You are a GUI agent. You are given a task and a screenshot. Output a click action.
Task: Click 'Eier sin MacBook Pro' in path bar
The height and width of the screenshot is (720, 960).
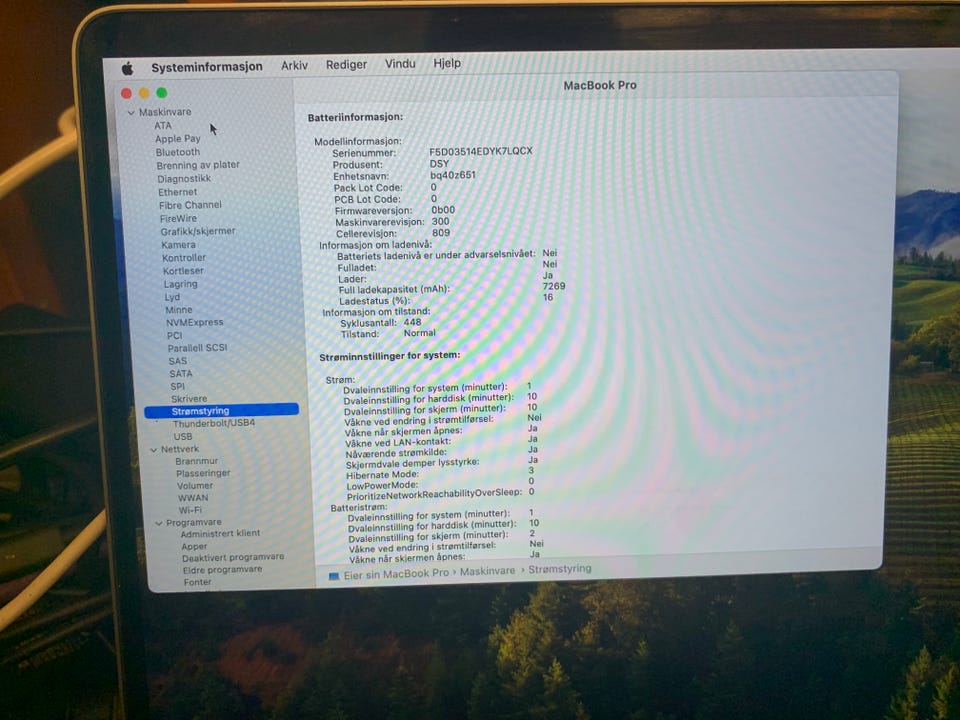(396, 574)
